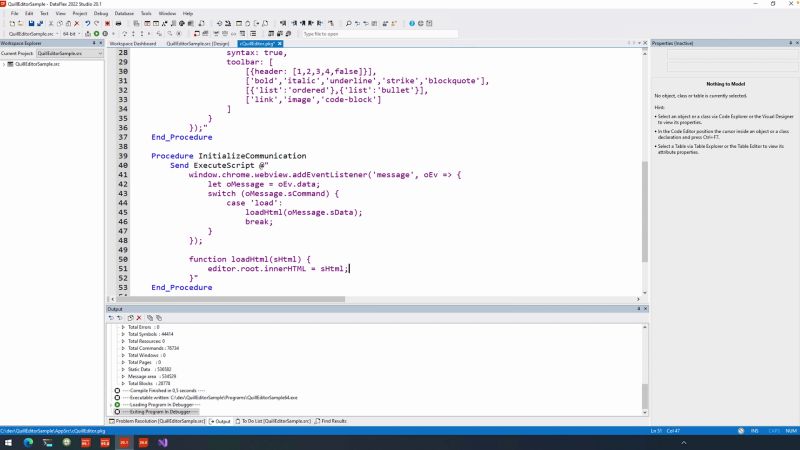Click the last copy icon in Output toolbar
The width and height of the screenshot is (800, 450).
(159, 318)
